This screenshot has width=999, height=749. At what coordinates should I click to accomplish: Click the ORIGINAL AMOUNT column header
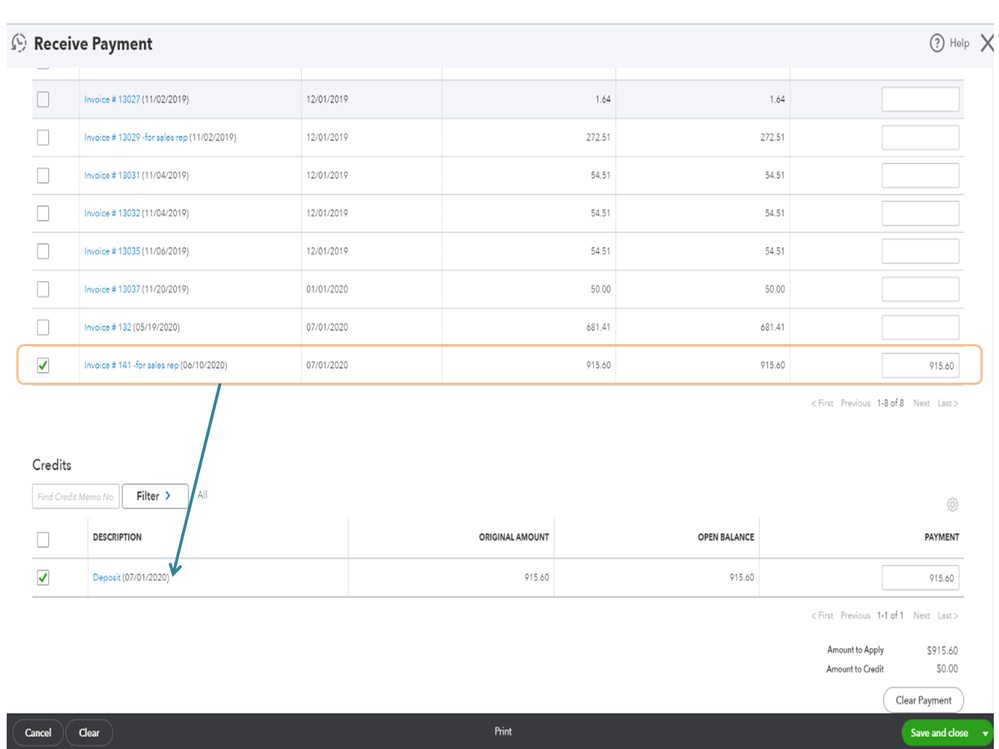(x=514, y=537)
